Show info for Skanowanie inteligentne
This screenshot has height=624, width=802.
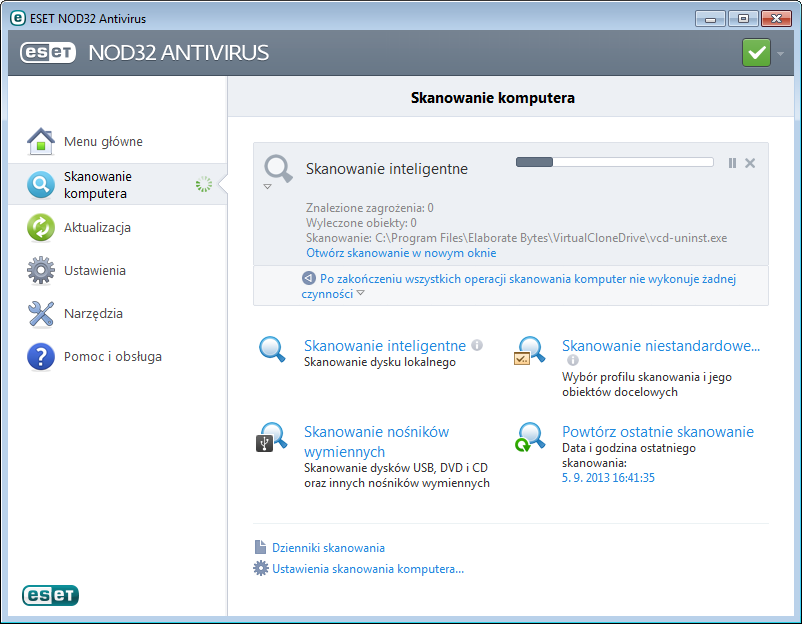pos(477,345)
